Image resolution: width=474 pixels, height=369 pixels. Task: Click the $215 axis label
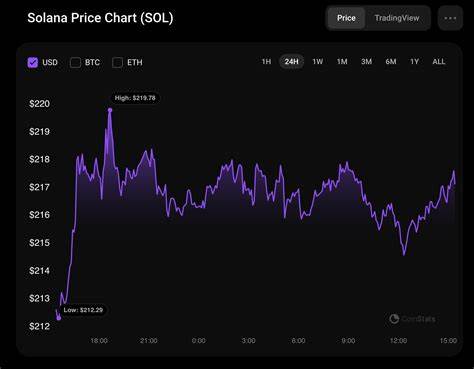(x=39, y=243)
